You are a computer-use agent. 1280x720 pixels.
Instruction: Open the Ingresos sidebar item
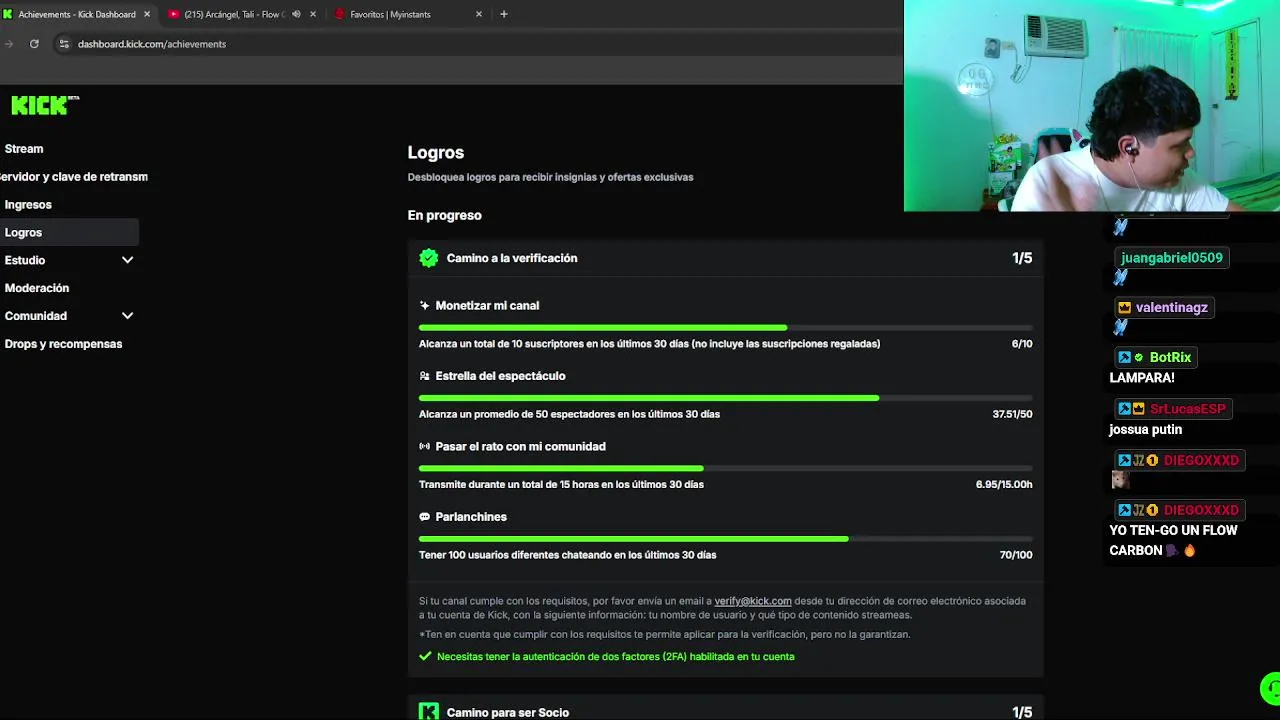pos(28,205)
